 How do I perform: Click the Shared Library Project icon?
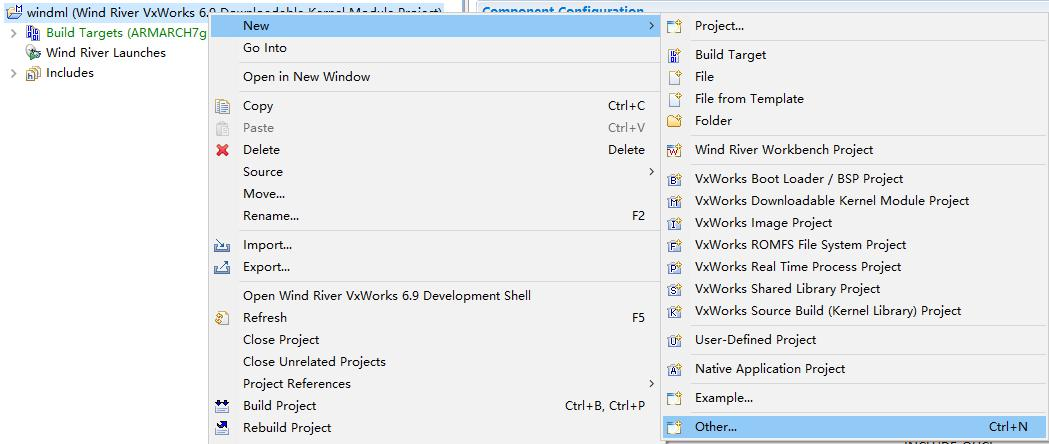coord(674,290)
